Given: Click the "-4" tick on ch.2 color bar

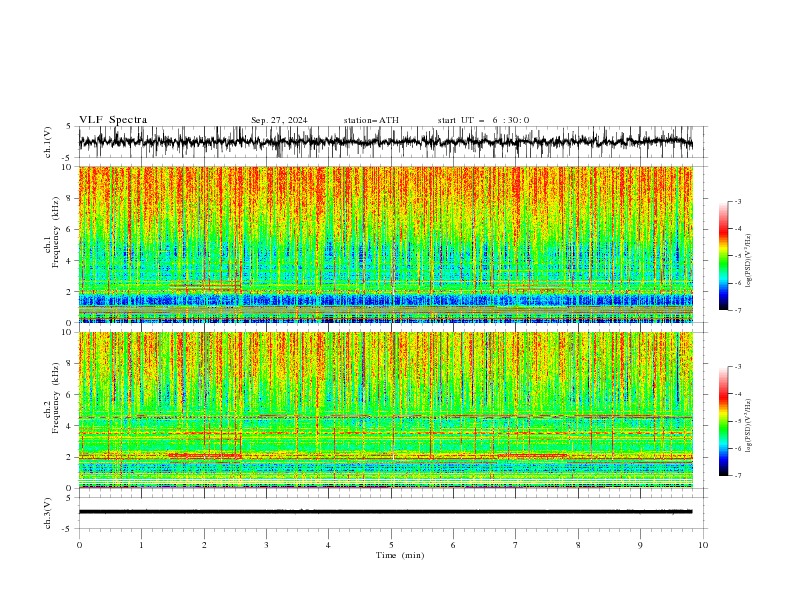Looking at the screenshot, I should 738,394.
